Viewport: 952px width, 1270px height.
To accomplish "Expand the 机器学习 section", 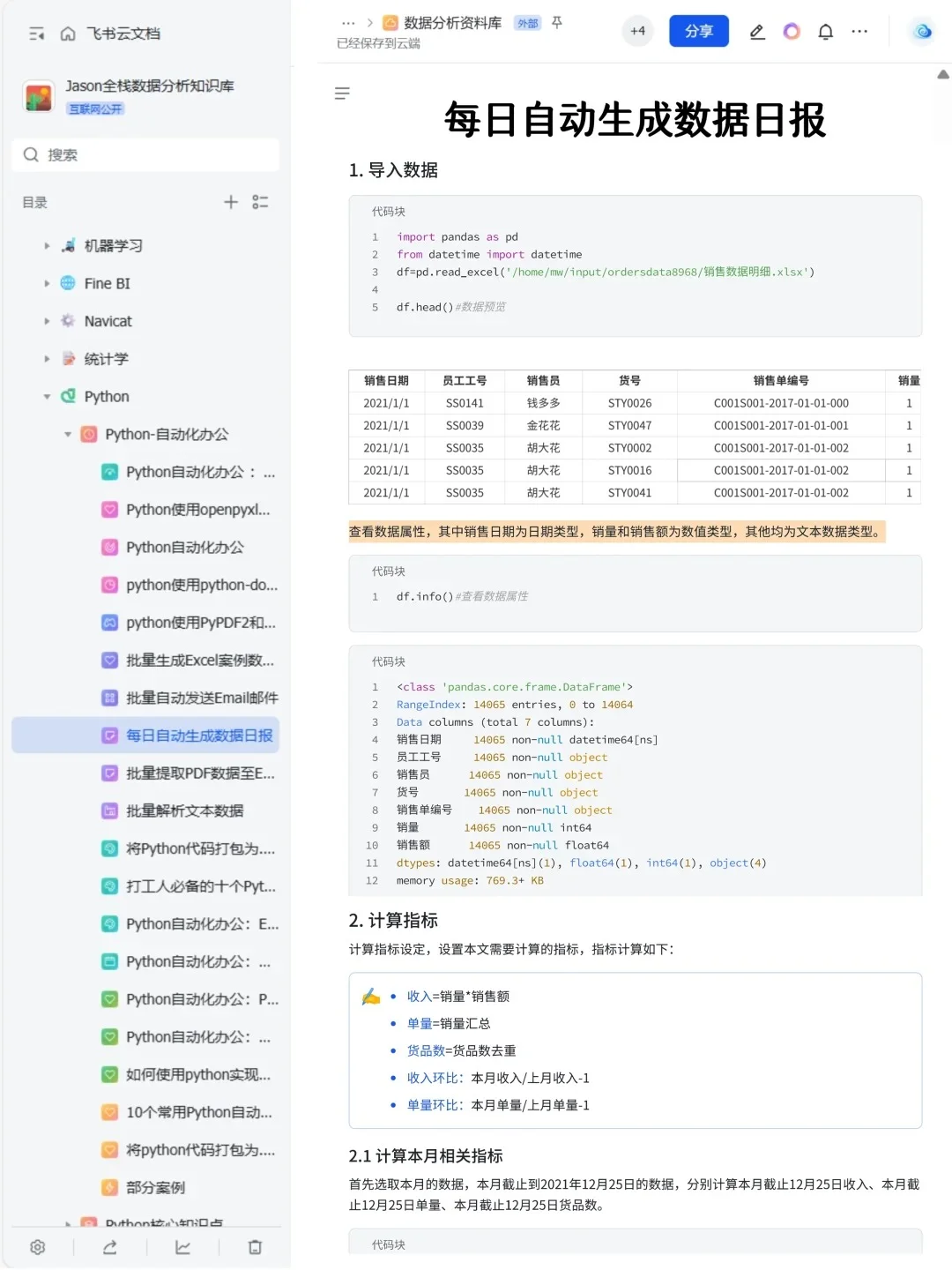I will point(47,245).
